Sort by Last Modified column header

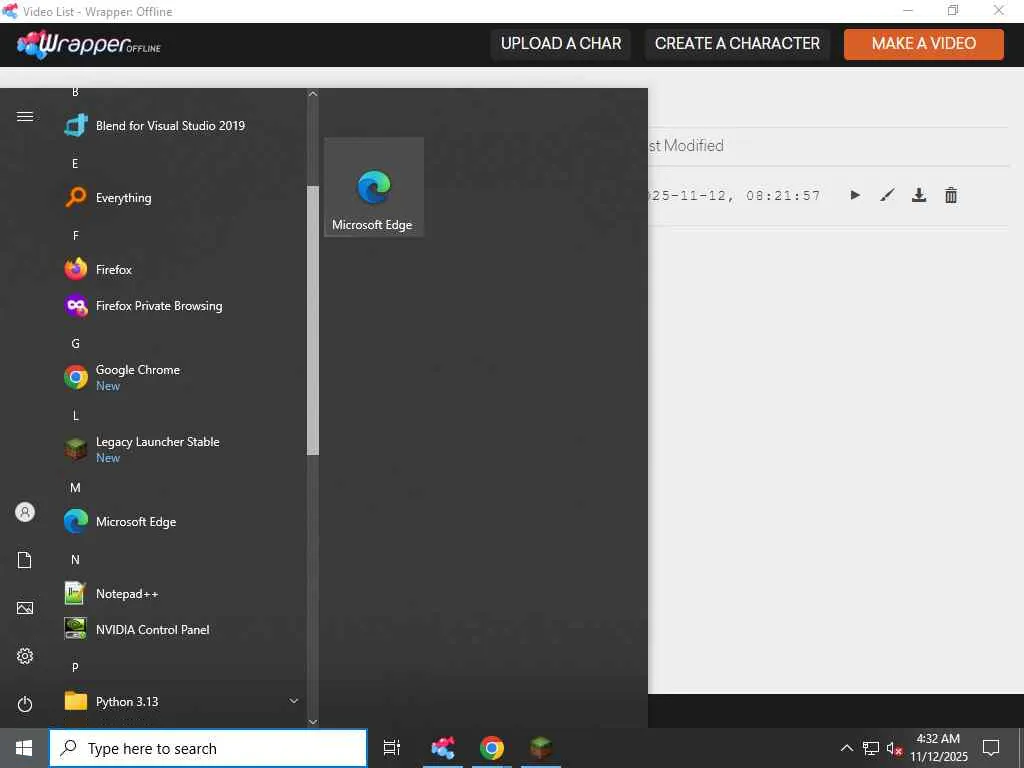[x=686, y=146]
